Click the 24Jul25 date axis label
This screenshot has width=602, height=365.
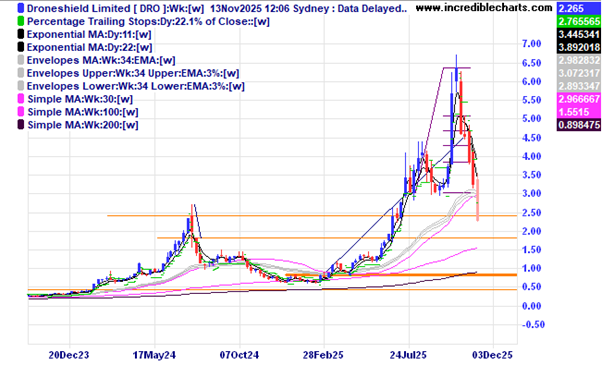coord(408,355)
